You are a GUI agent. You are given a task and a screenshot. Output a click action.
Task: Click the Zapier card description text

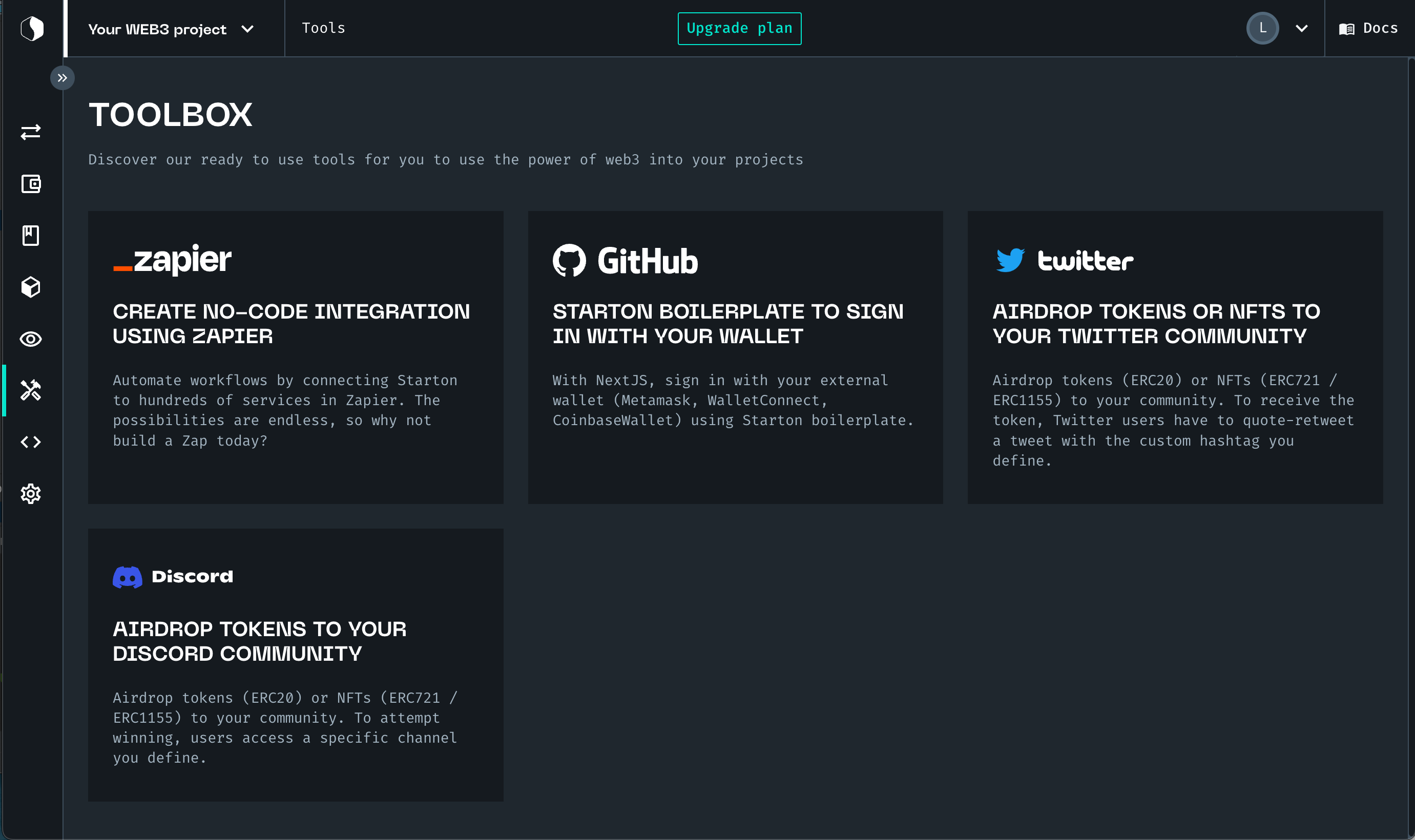pos(285,410)
